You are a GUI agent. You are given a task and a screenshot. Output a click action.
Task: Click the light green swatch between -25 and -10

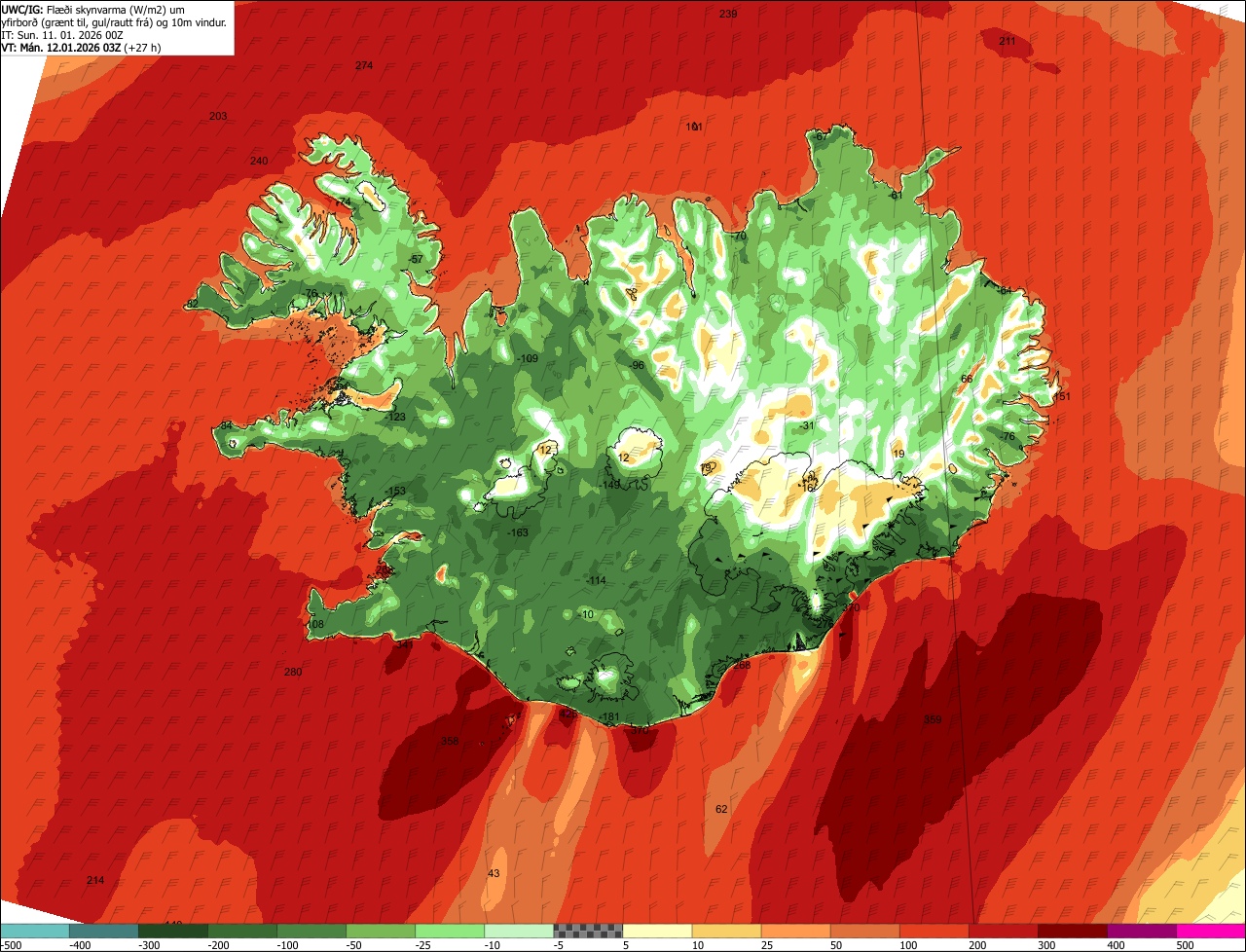pos(450,930)
